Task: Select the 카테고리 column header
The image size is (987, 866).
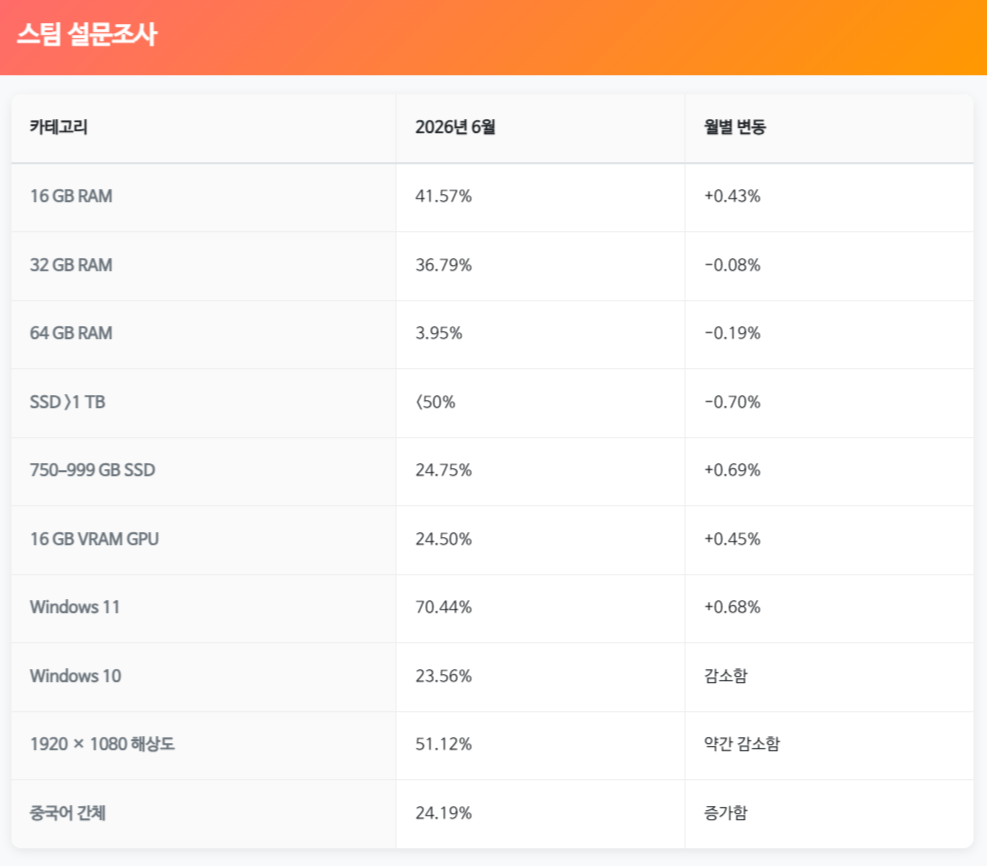Action: tap(59, 127)
